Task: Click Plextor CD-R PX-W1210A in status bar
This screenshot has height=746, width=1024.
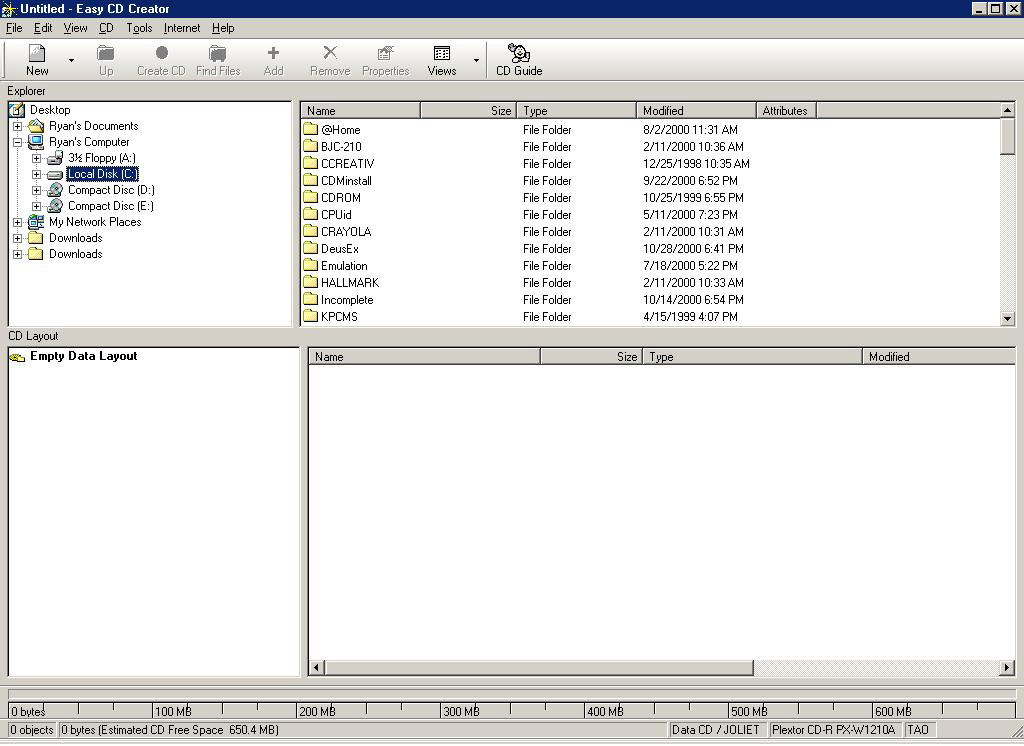Action: 833,730
